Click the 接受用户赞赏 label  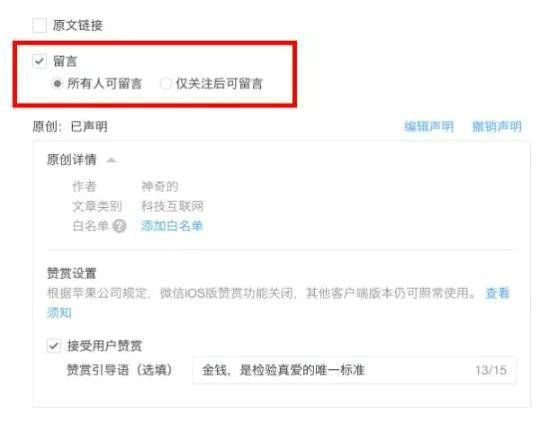point(105,346)
